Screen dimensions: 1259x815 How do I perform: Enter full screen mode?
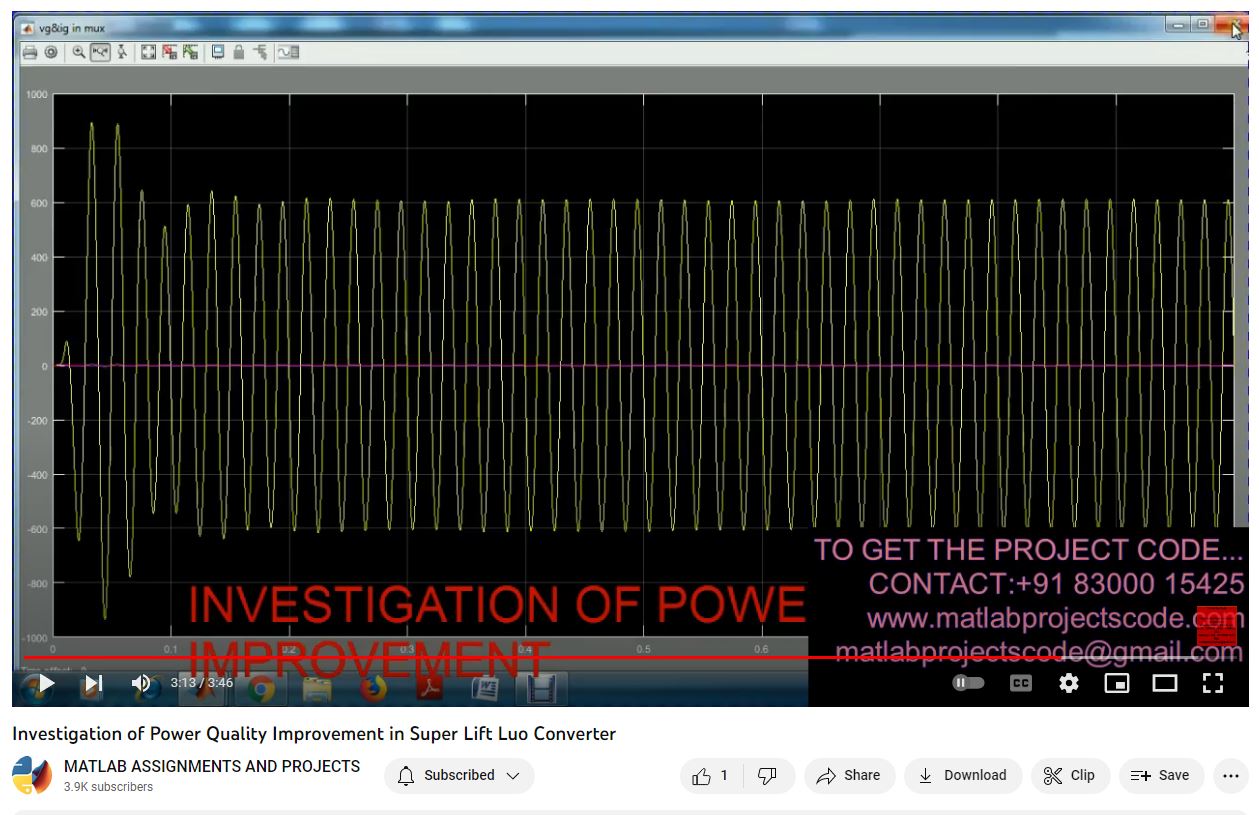pyautogui.click(x=1213, y=683)
